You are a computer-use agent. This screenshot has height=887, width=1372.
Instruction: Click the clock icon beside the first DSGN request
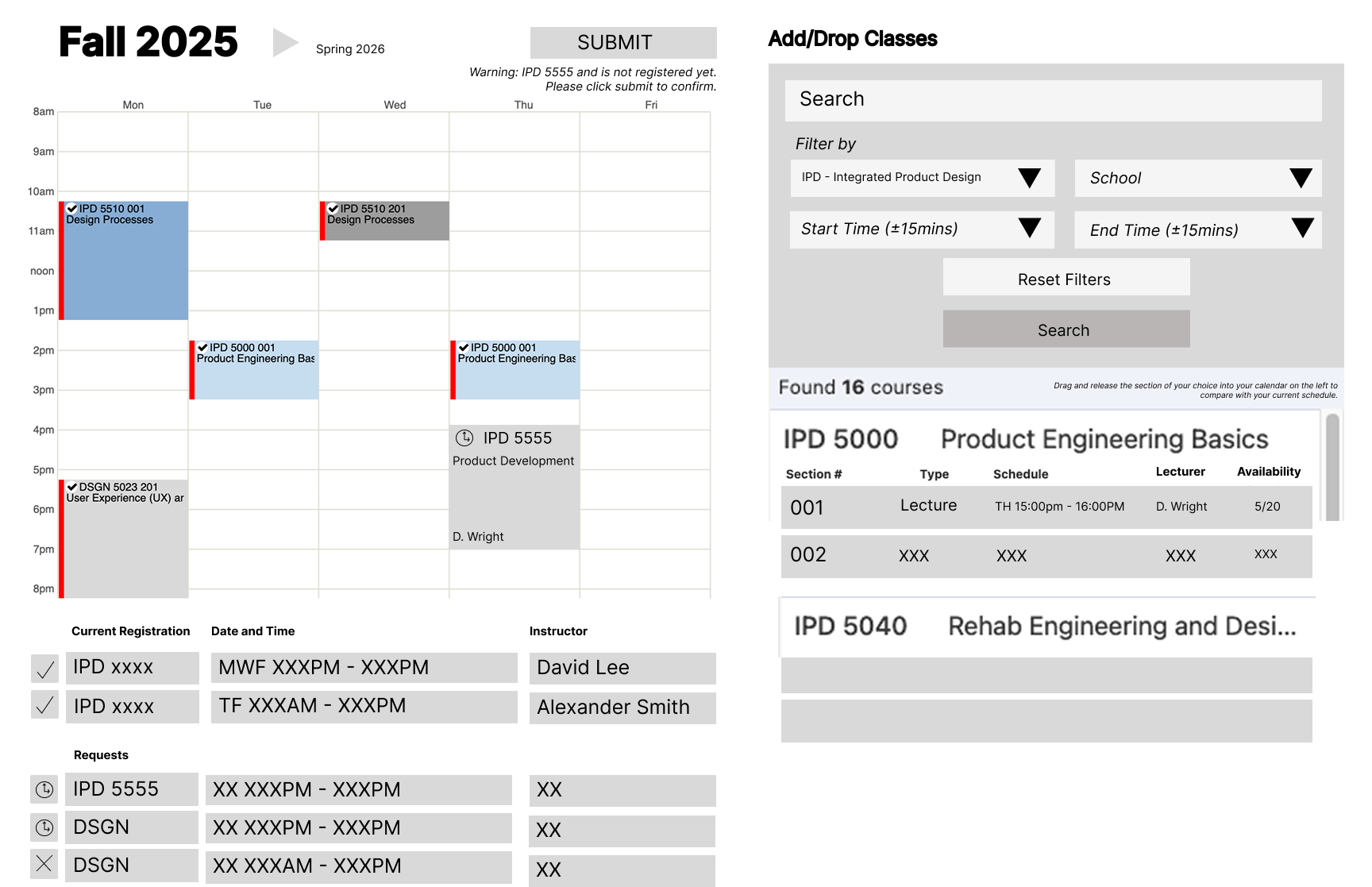(44, 827)
